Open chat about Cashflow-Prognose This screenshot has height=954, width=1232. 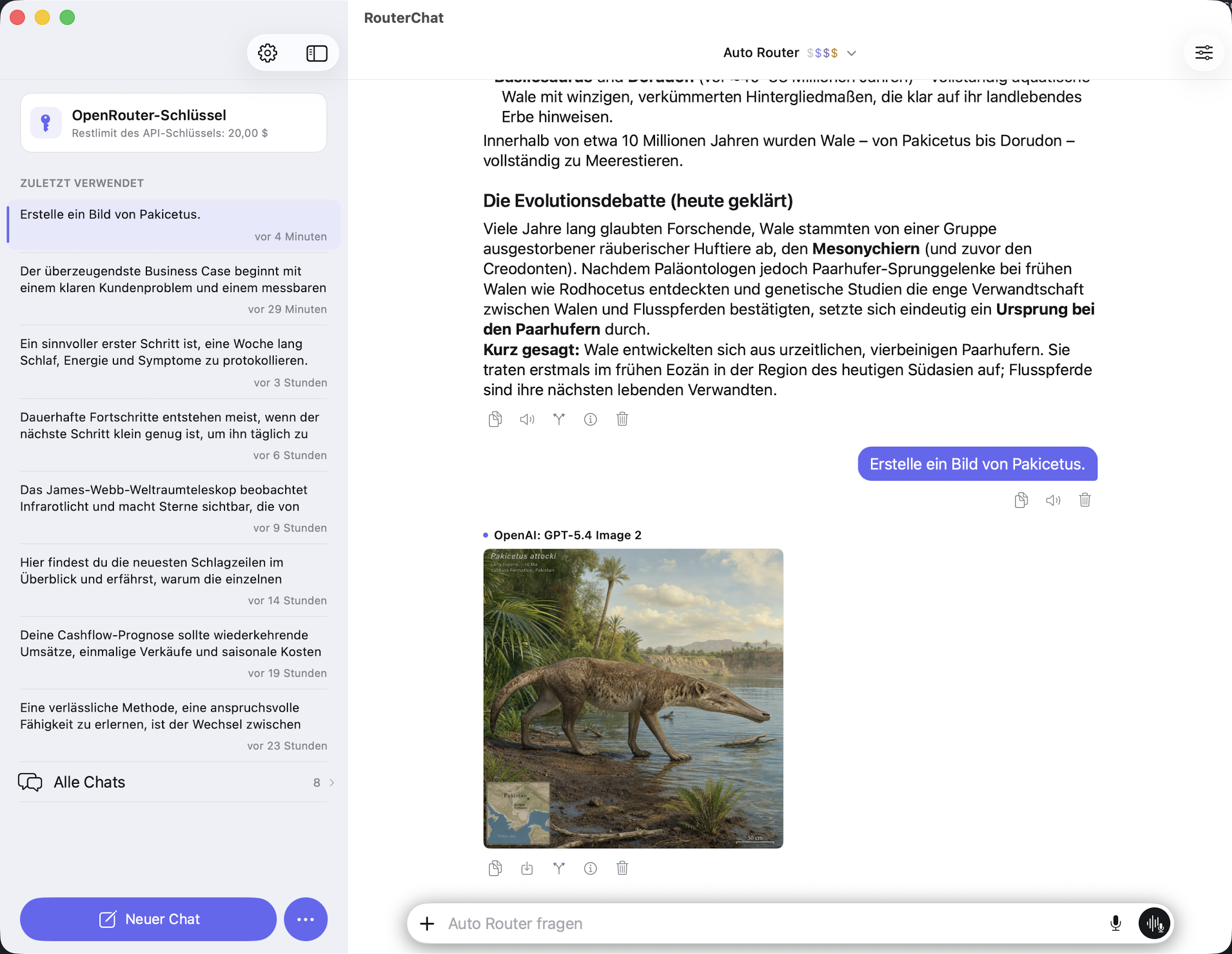click(173, 654)
